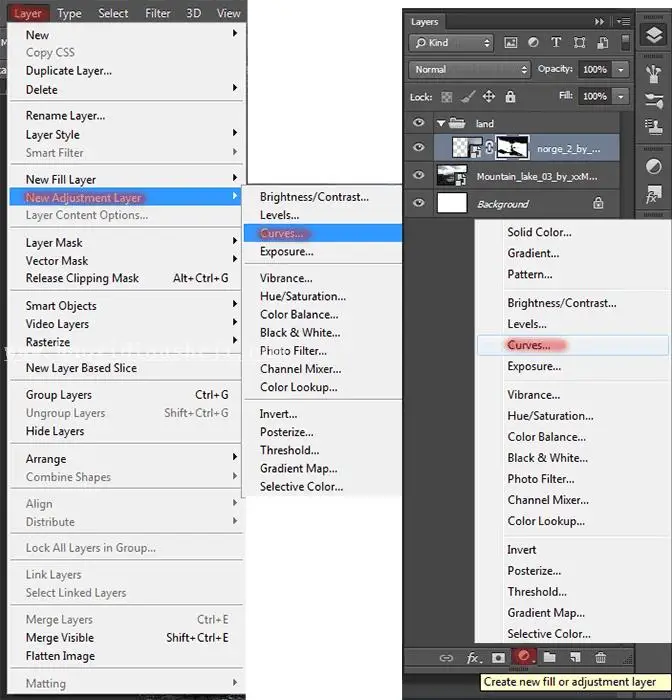Screen dimensions: 672x700
Task: Open the Brush Presets panel from dock
Action: (654, 74)
